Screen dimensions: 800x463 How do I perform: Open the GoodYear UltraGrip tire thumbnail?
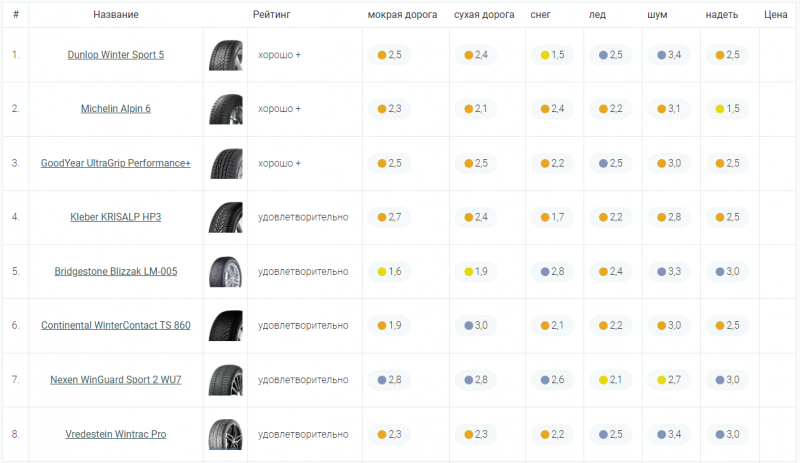pos(225,163)
